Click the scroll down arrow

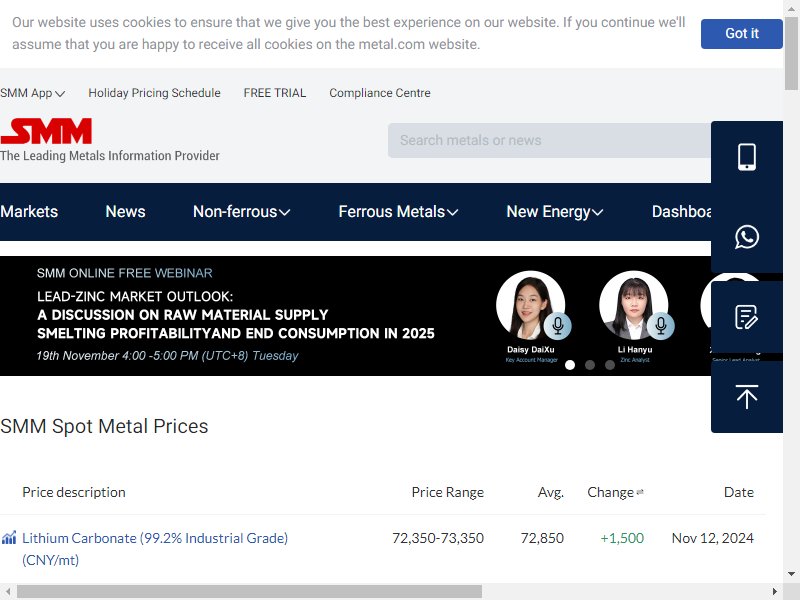791,574
